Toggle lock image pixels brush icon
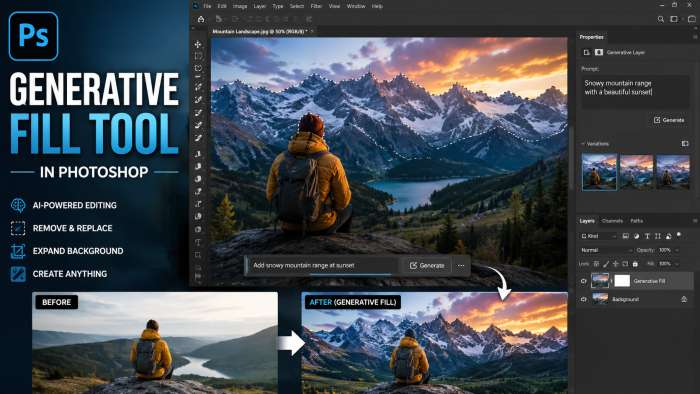Viewport: 700px width, 394px height. (606, 264)
